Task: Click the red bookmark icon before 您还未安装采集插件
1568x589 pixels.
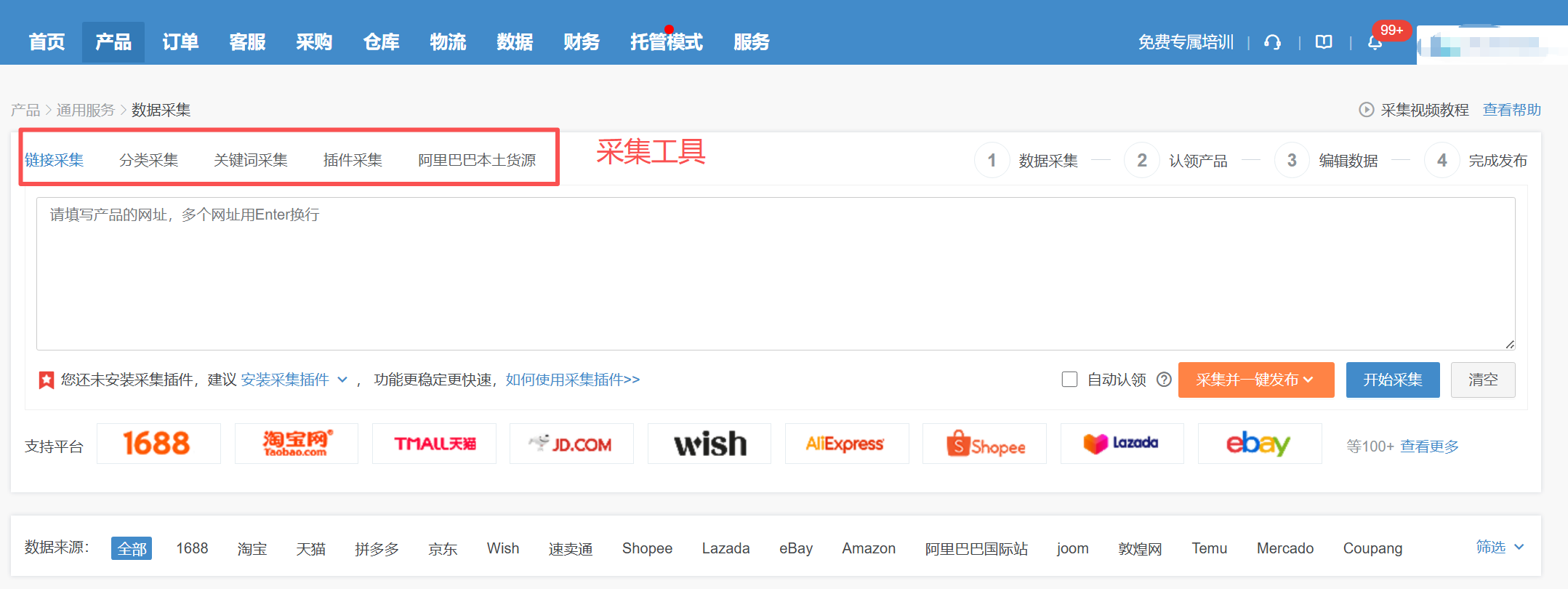Action: point(46,380)
